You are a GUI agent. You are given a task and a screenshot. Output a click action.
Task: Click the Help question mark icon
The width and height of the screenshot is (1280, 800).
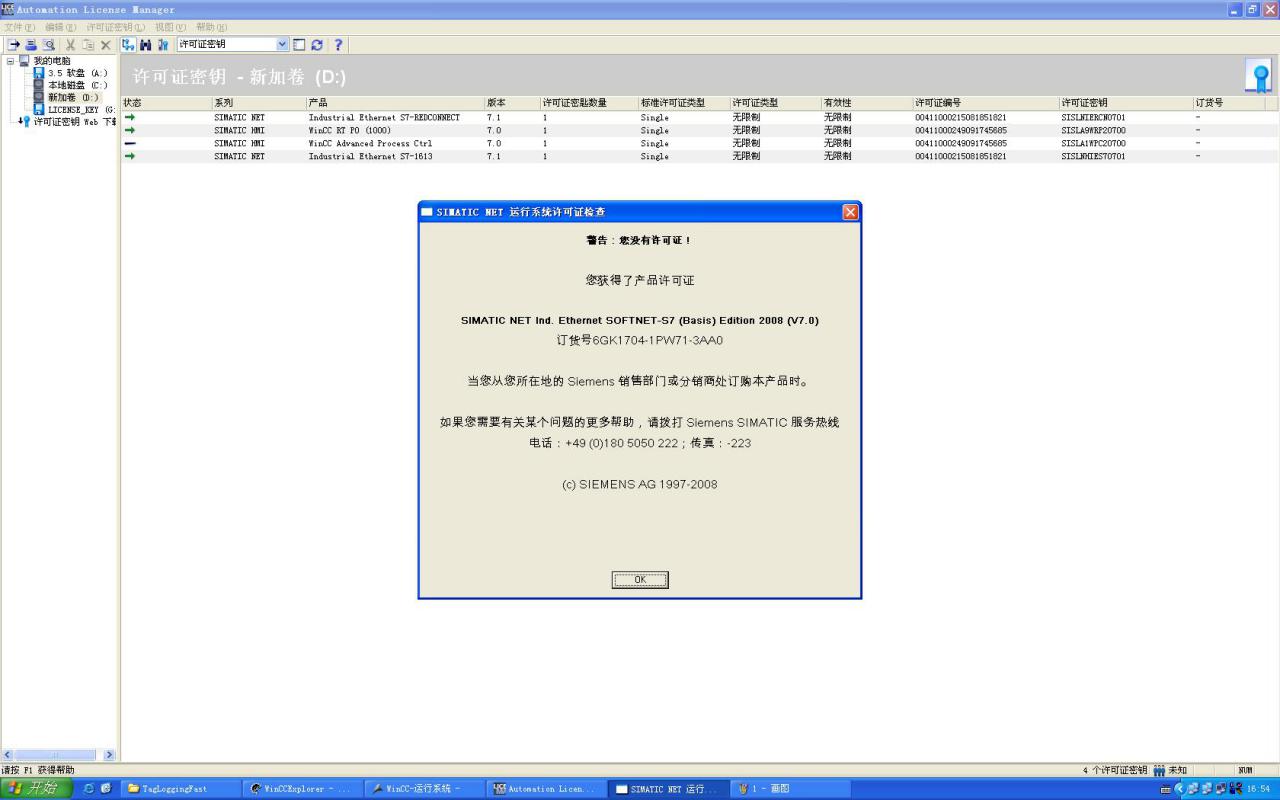(338, 45)
